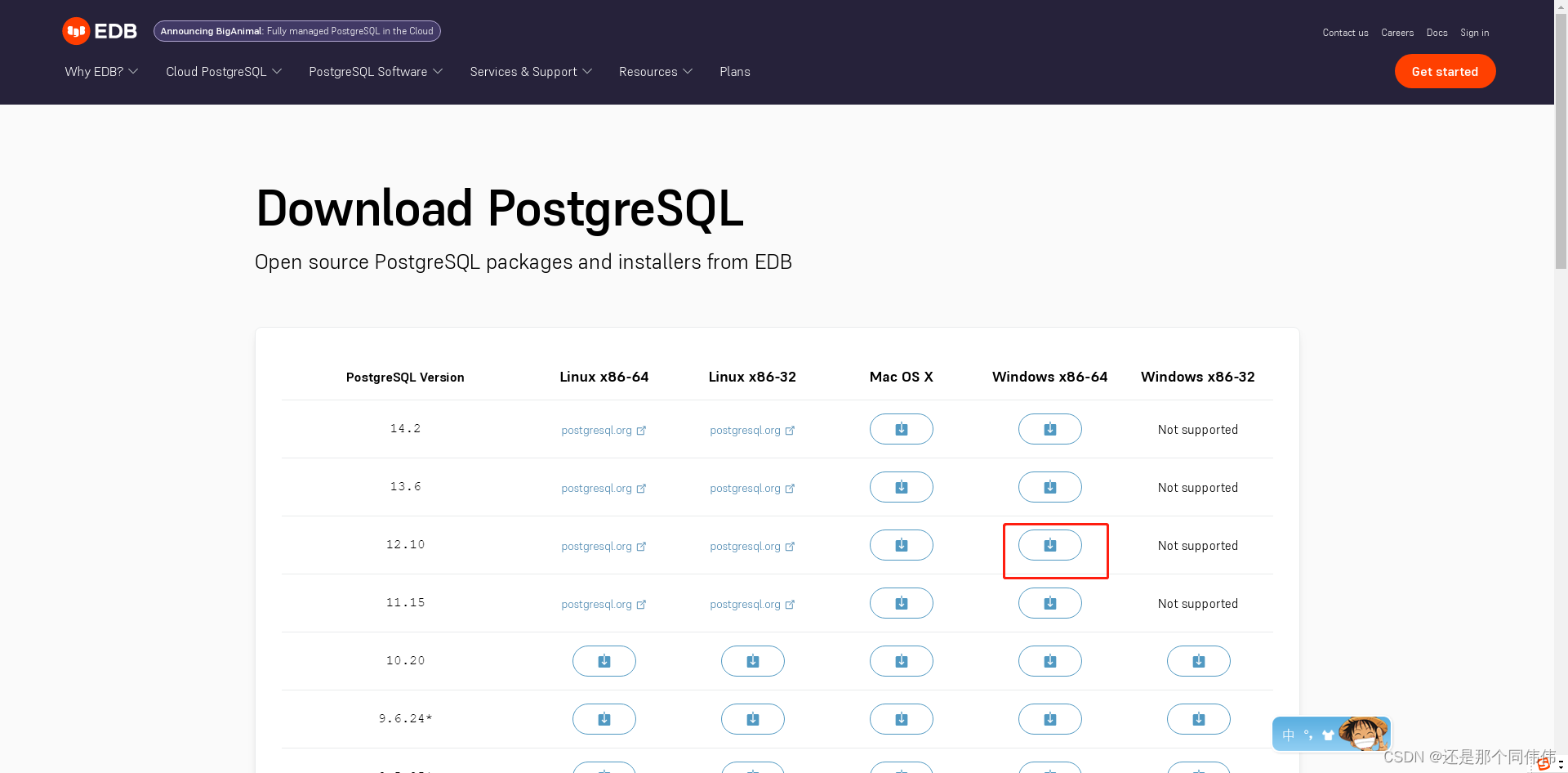Click Sign in
The width and height of the screenshot is (1568, 773).
1474,33
